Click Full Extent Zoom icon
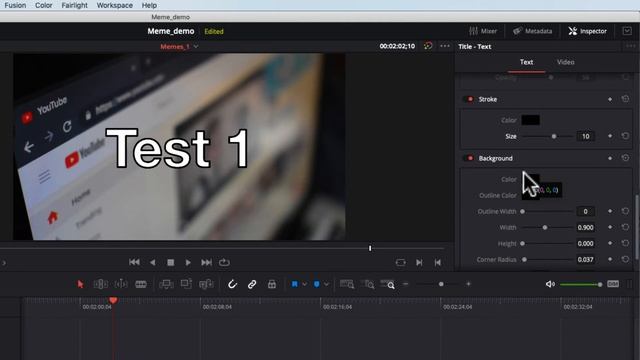This screenshot has height=360, width=640. click(347, 284)
